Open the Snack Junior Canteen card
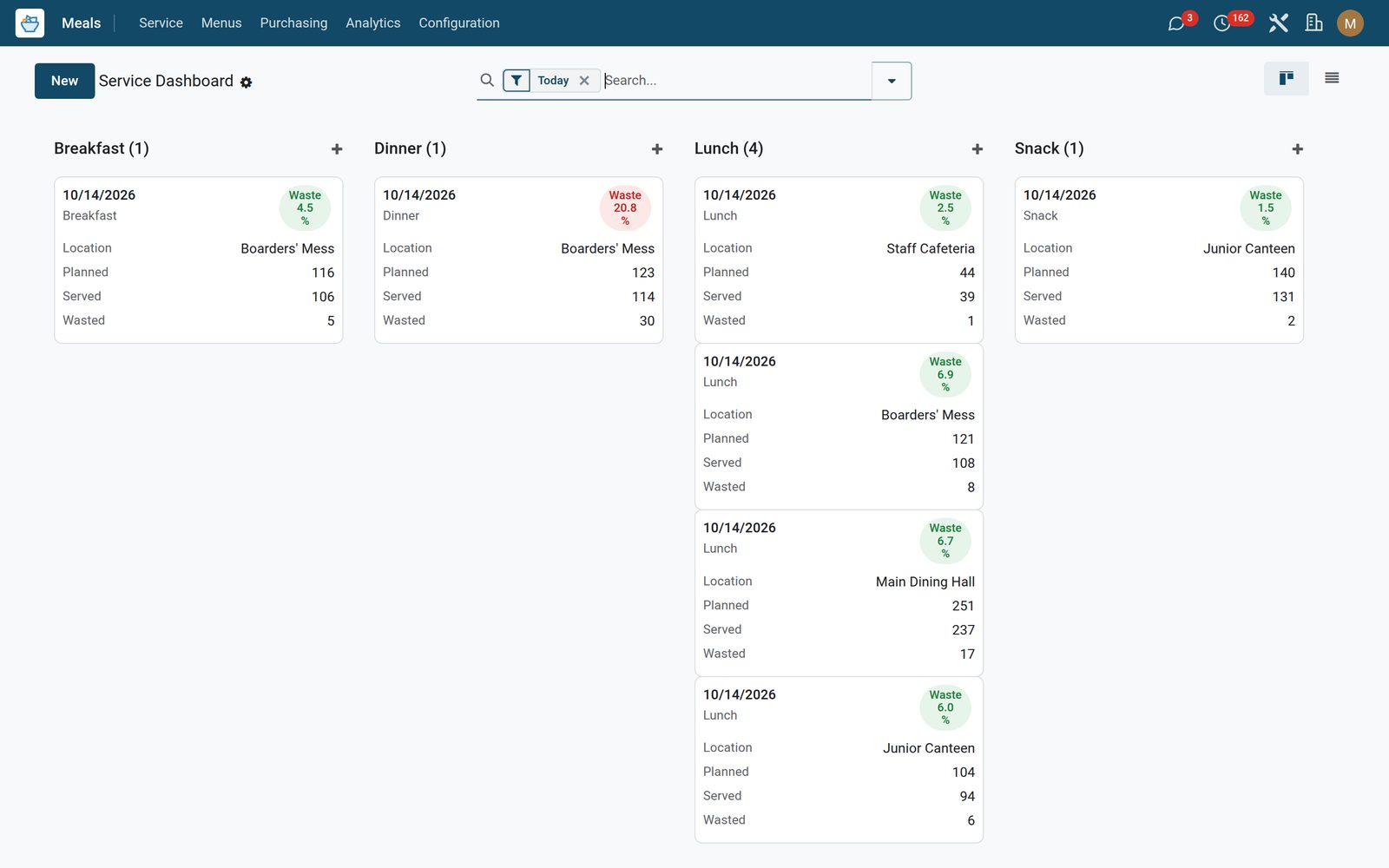 coord(1159,260)
